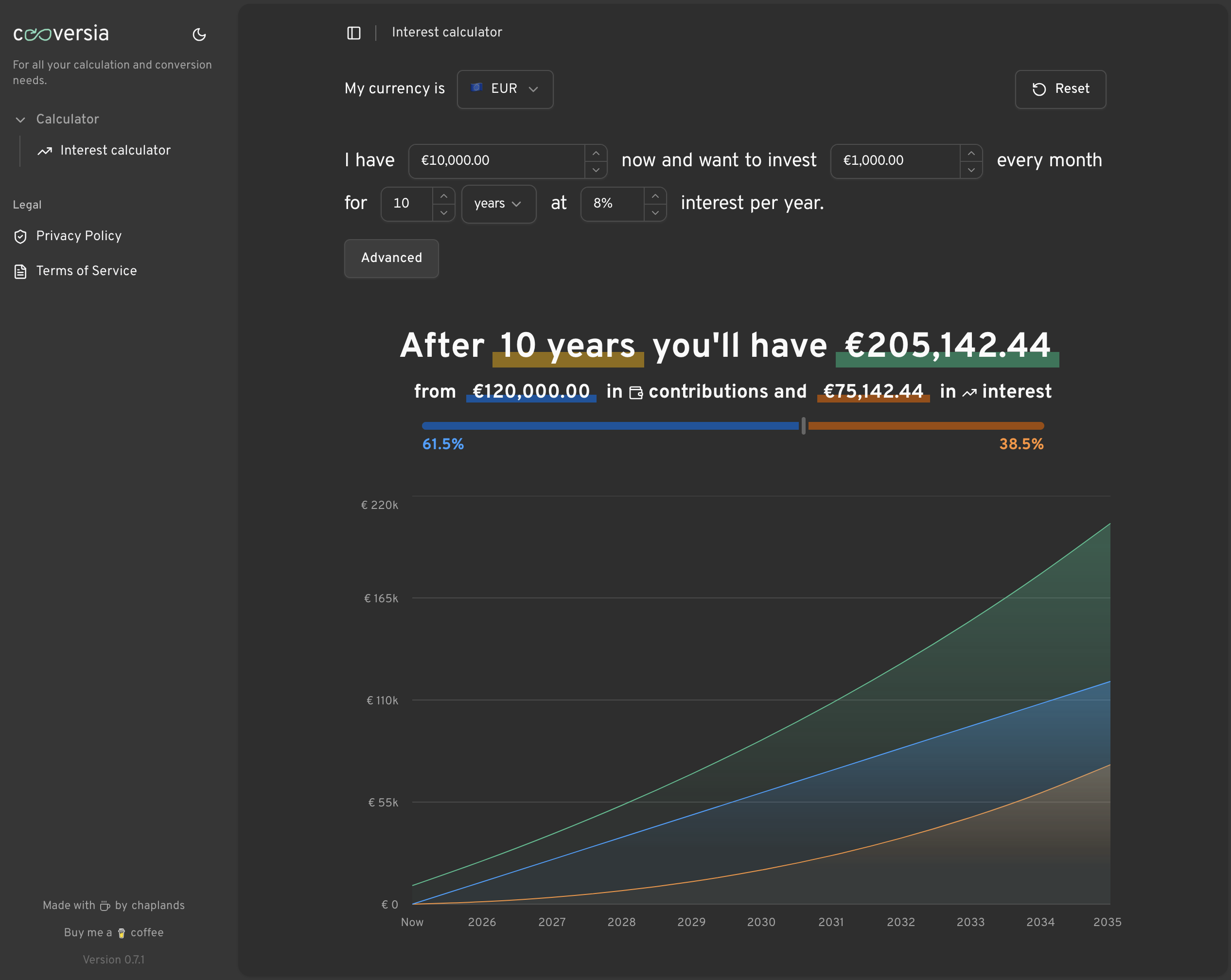Toggle dark mode moon icon

point(199,35)
